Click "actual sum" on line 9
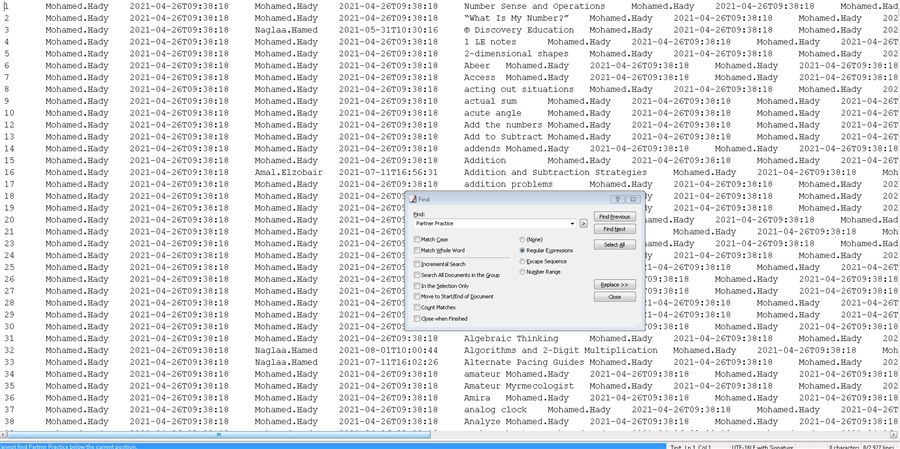 [x=490, y=101]
